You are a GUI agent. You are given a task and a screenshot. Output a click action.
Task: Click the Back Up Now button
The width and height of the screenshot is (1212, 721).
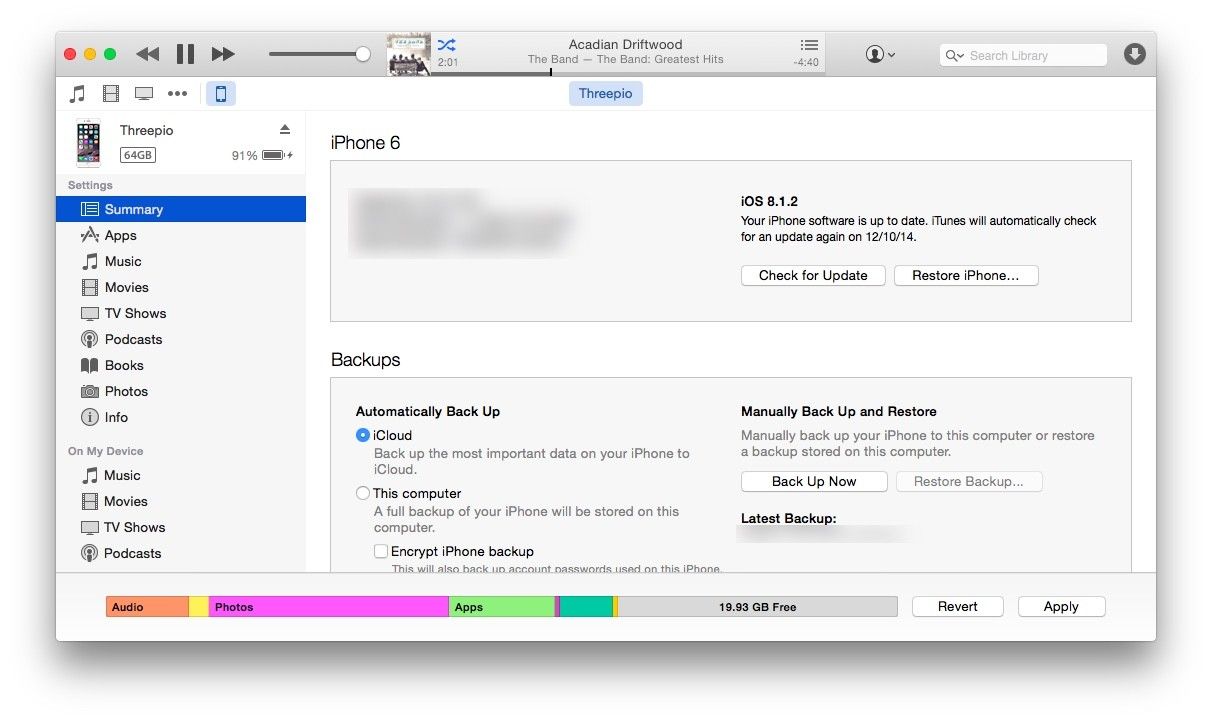[814, 481]
